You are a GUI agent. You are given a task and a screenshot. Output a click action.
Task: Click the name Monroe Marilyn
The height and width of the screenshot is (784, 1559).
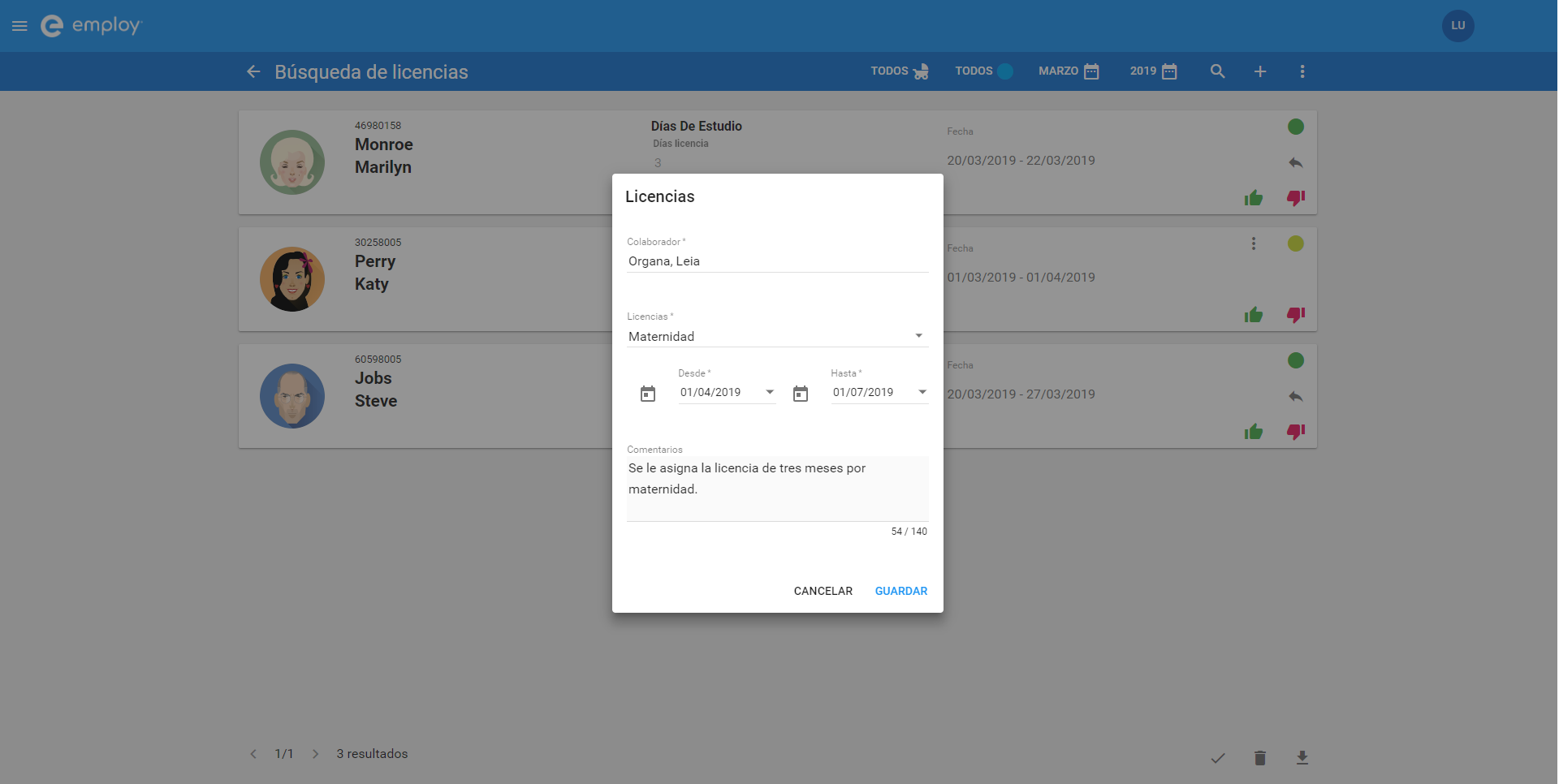[x=384, y=156]
